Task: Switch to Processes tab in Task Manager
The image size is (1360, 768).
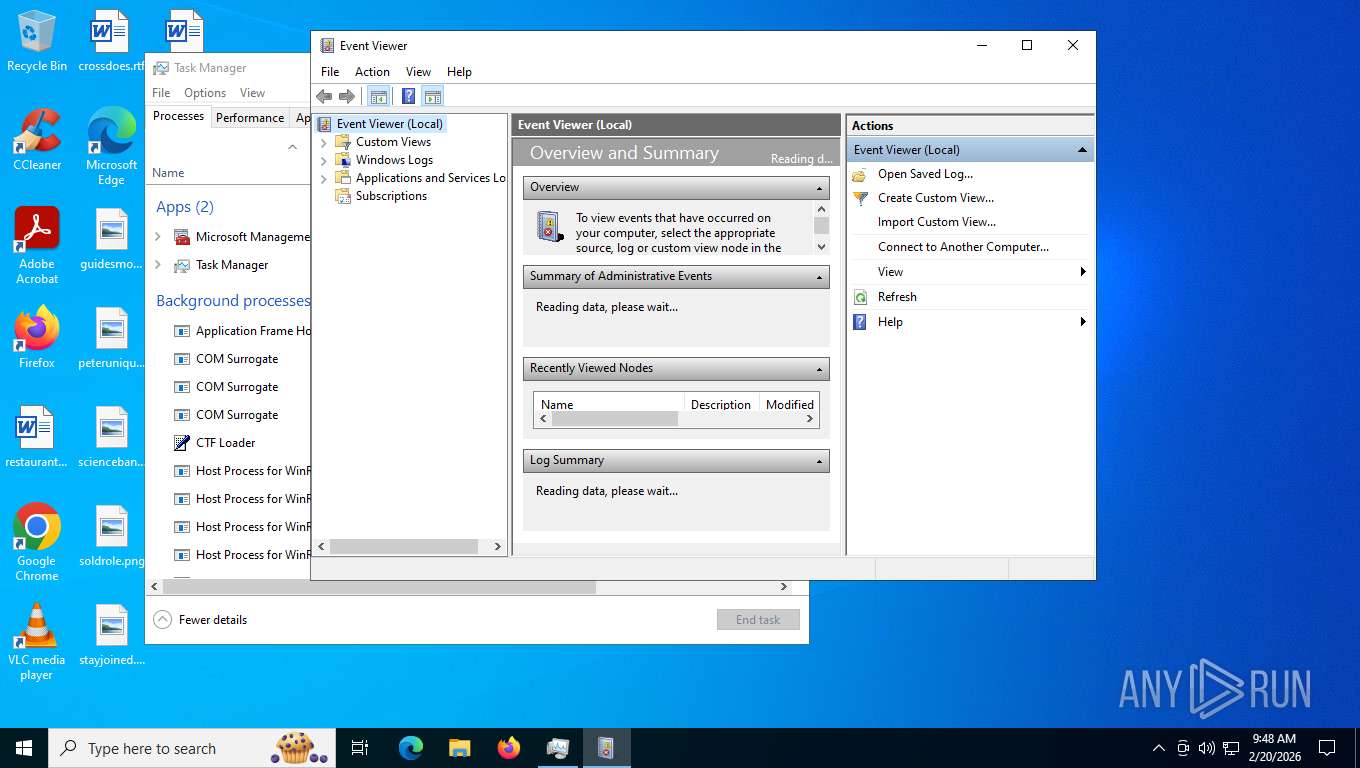Action: tap(179, 116)
